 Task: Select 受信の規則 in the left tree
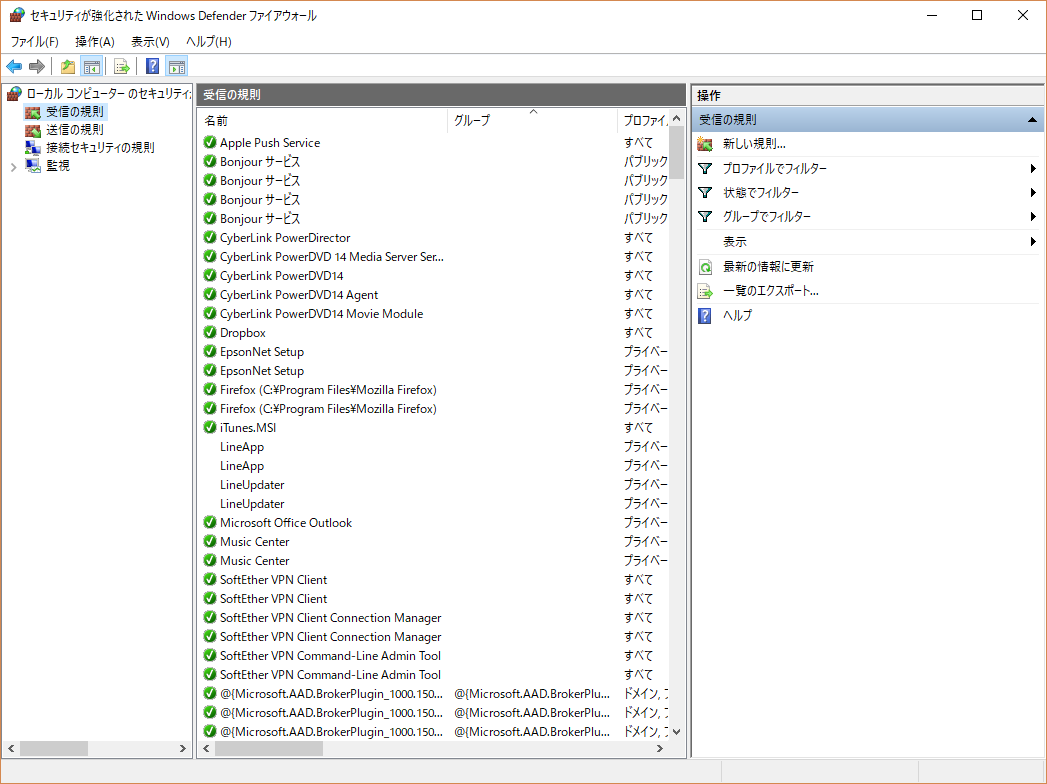coord(75,112)
